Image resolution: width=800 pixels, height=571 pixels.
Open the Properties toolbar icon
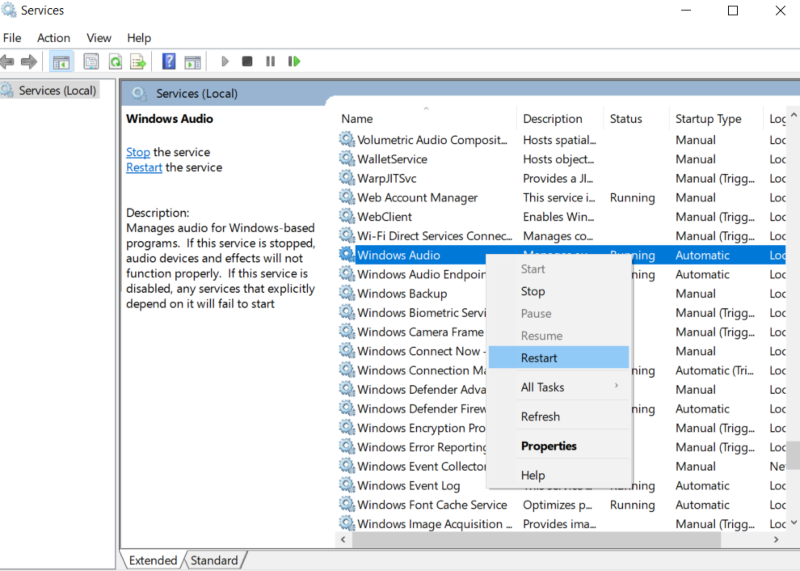pyautogui.click(x=91, y=62)
